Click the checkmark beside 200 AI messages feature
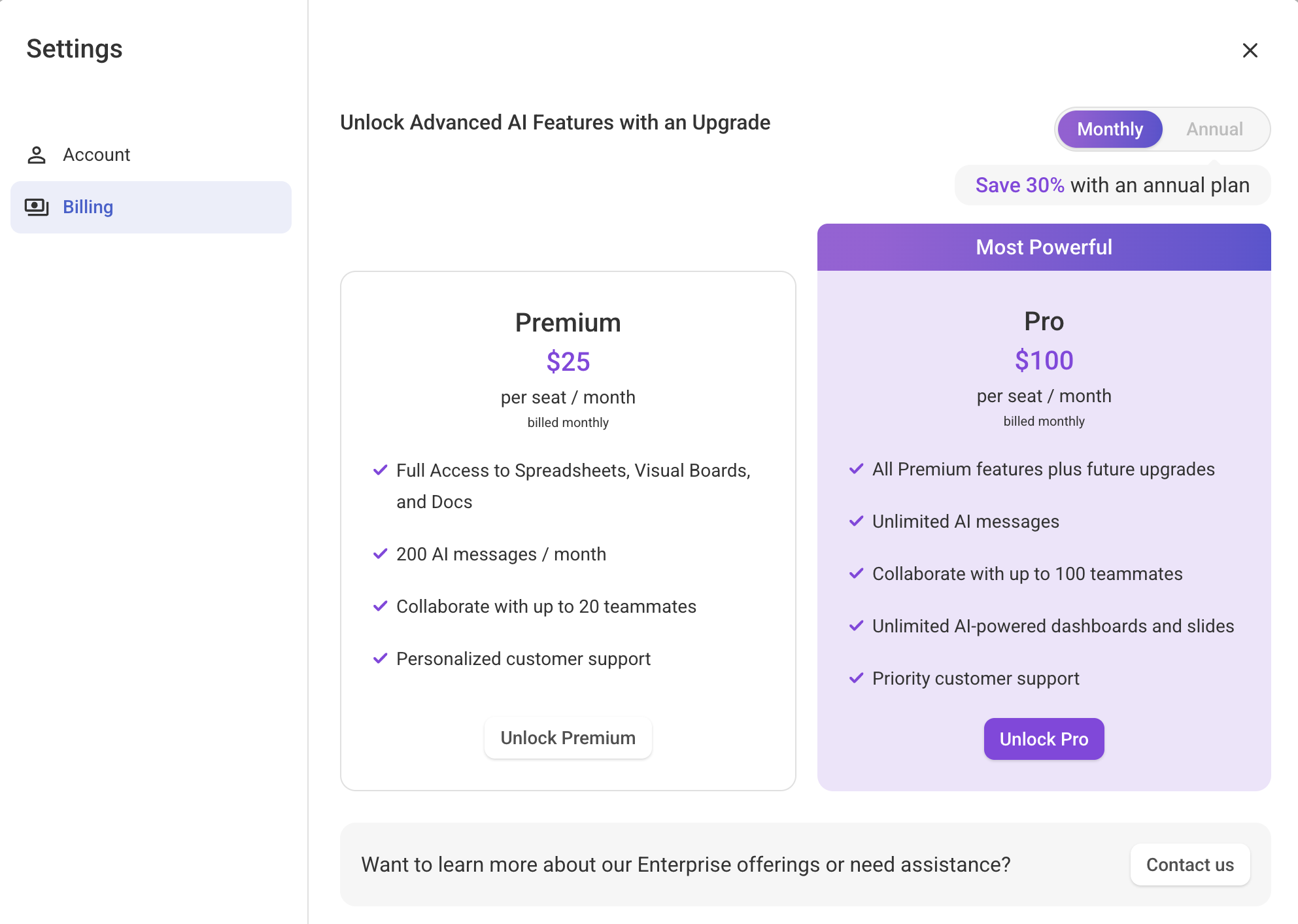The width and height of the screenshot is (1298, 924). 381,554
